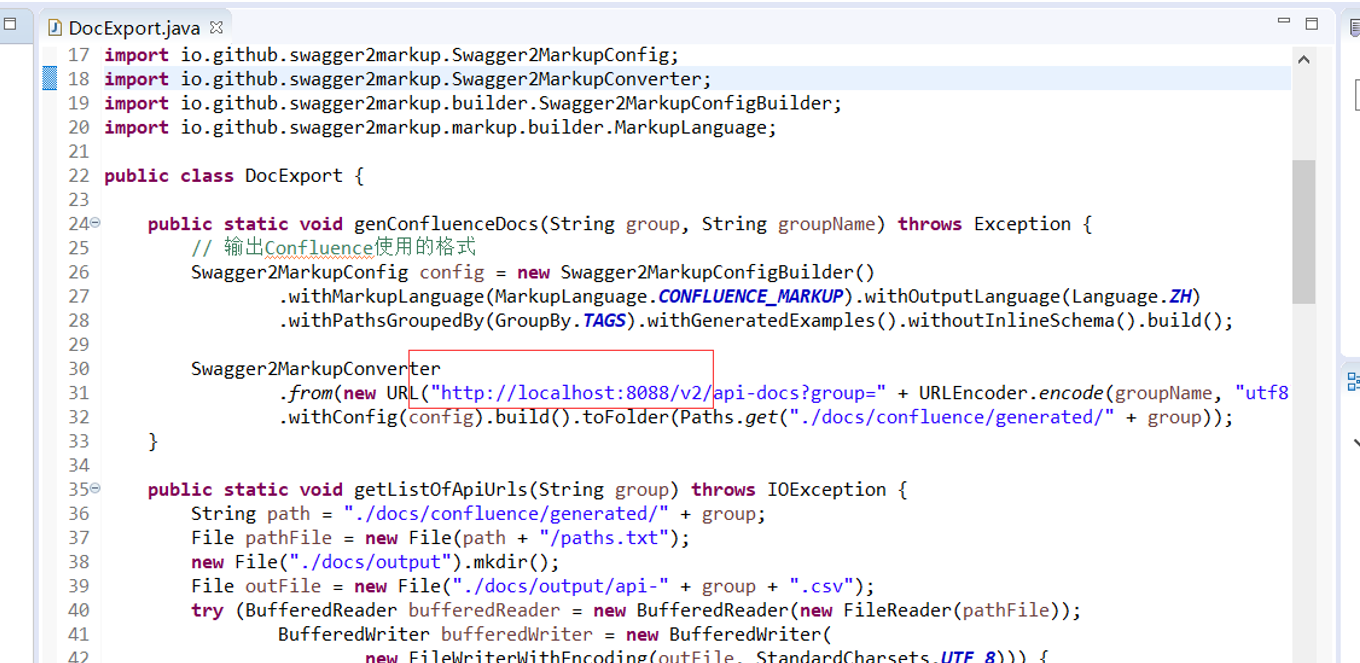
Task: Click the blue marker beside line 18
Action: [x=49, y=79]
